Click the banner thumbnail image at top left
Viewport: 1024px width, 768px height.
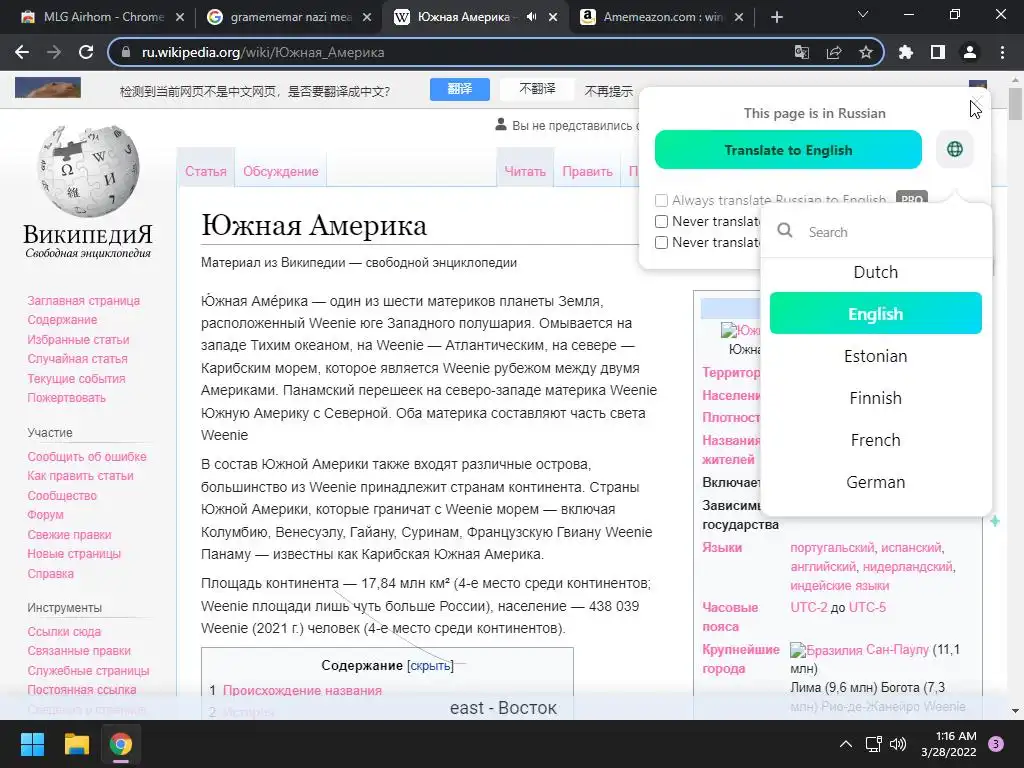[x=48, y=88]
